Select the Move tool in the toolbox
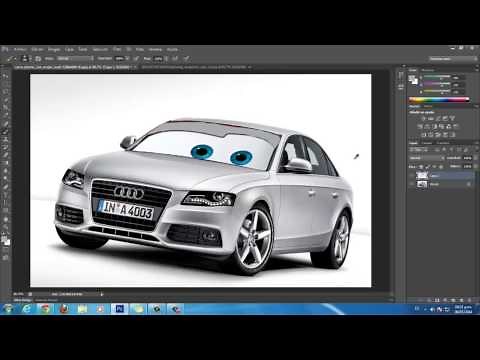Screen dimensions: 480x360 tap(6, 76)
